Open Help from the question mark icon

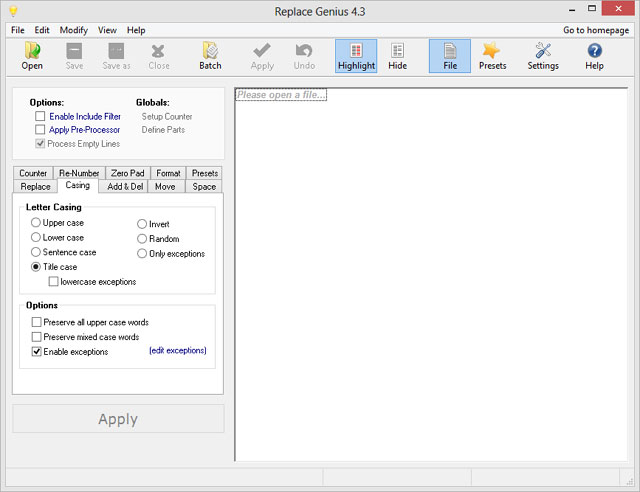(594, 56)
